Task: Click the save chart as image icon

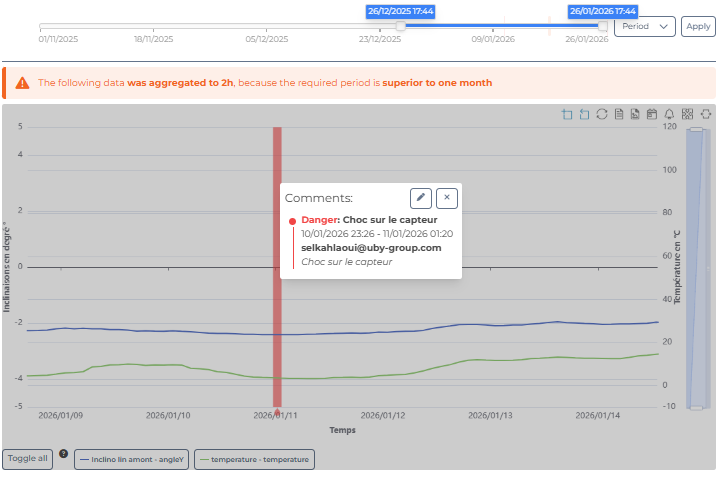Action: coord(635,114)
